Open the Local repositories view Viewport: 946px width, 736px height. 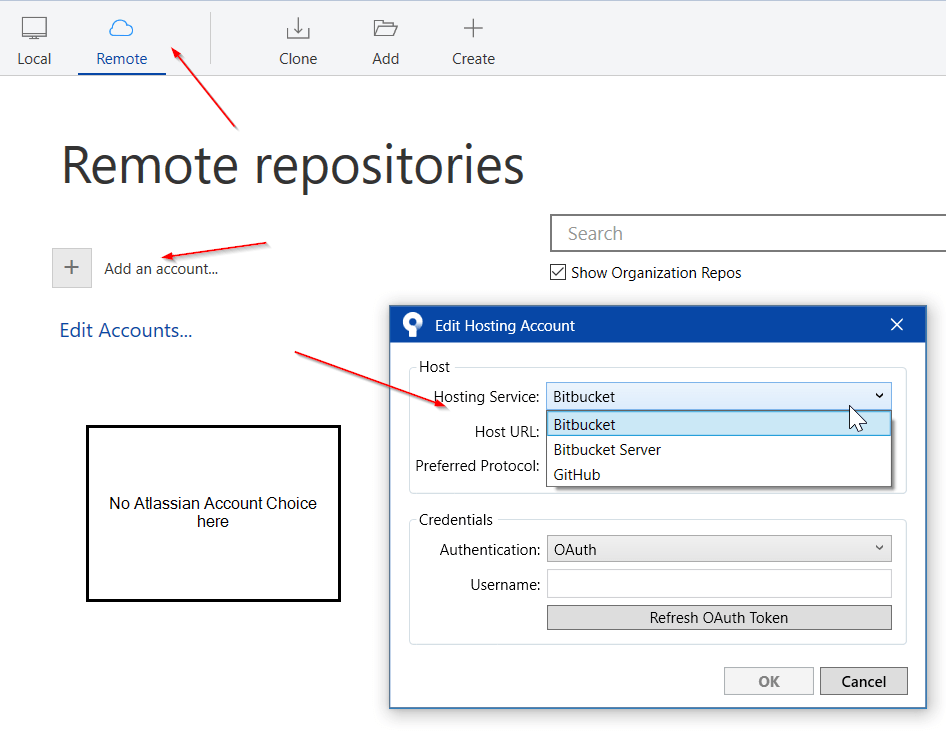point(34,38)
